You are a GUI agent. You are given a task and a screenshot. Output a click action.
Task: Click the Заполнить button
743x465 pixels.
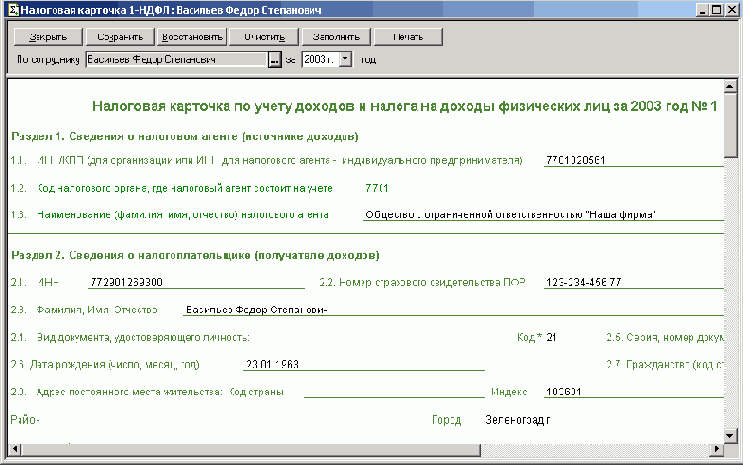click(335, 37)
